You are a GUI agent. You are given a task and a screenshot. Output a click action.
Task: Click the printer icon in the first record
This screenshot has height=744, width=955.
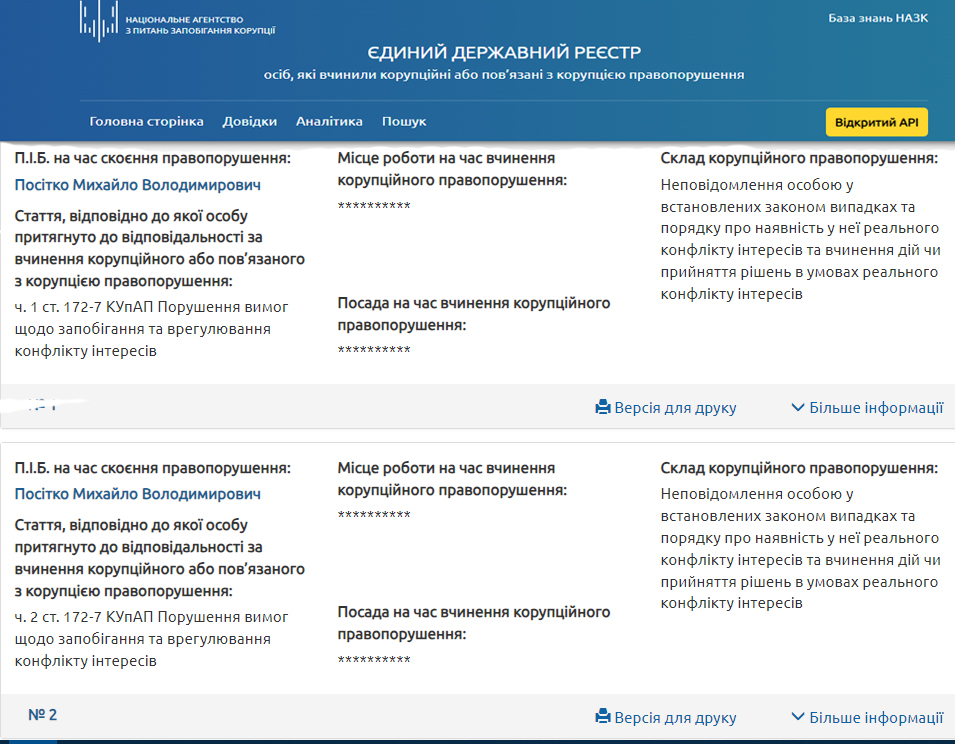tap(602, 408)
